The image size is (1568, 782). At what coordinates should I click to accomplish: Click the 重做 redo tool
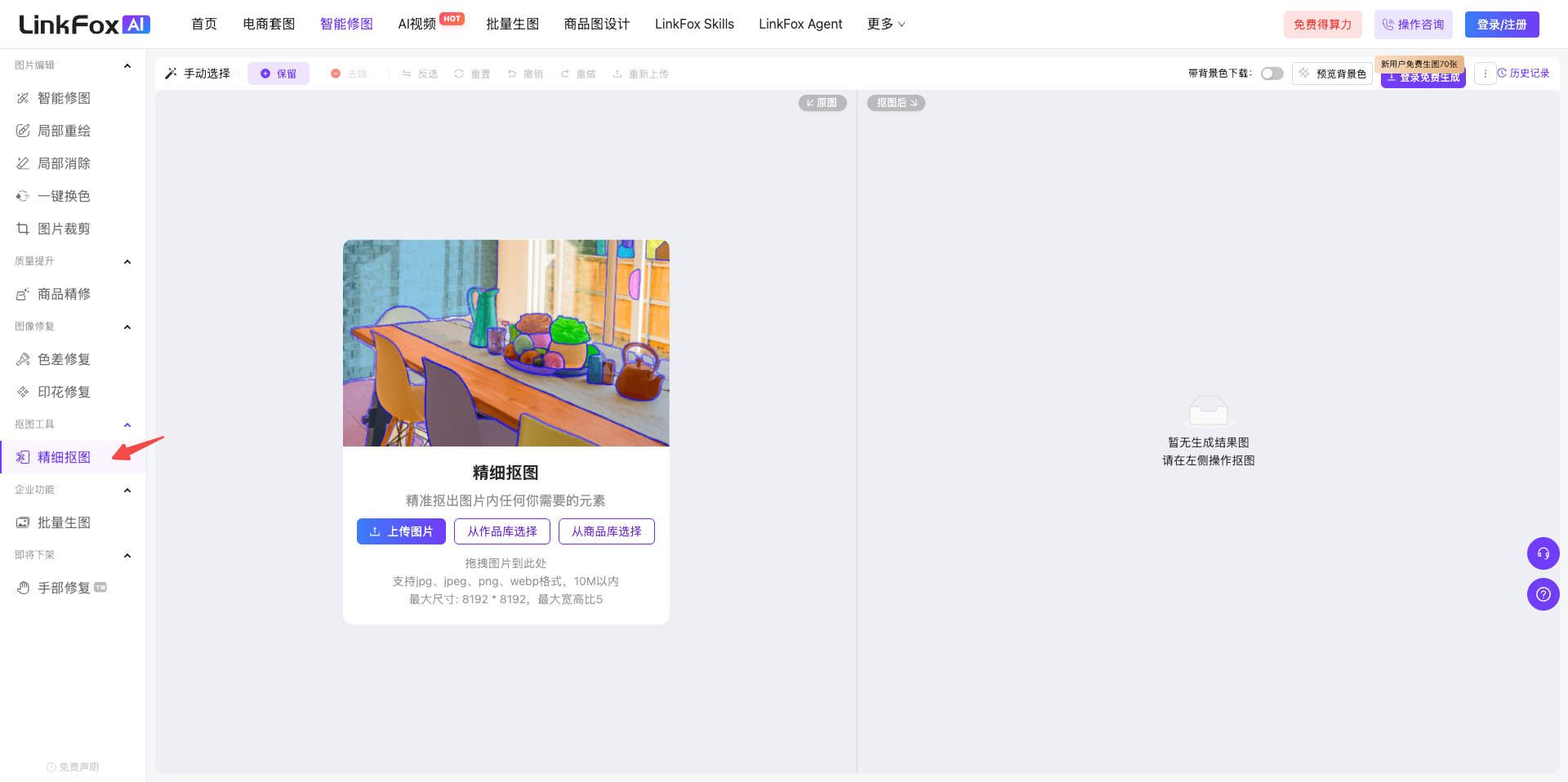pyautogui.click(x=578, y=73)
